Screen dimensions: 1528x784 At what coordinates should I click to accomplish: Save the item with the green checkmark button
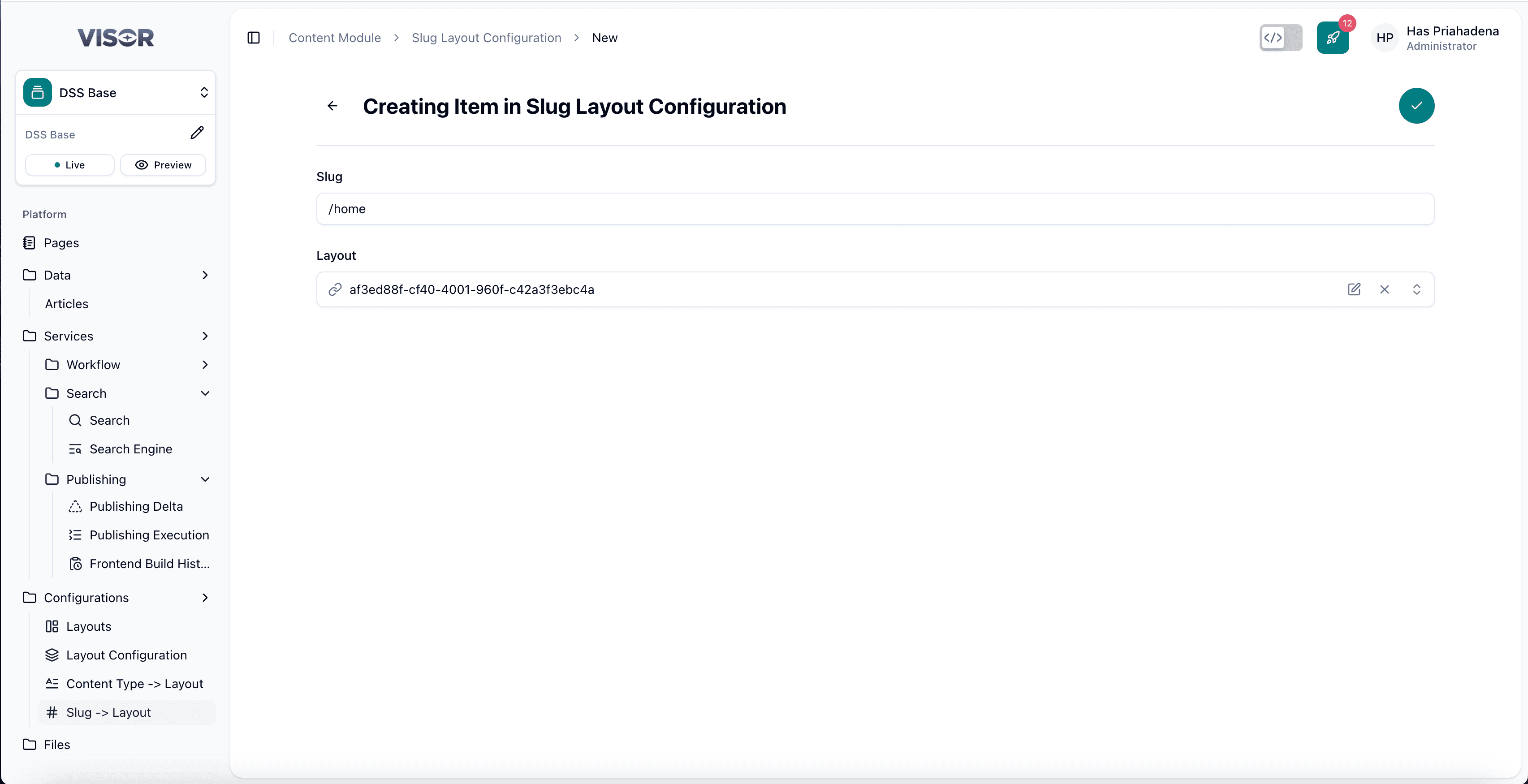(x=1416, y=106)
